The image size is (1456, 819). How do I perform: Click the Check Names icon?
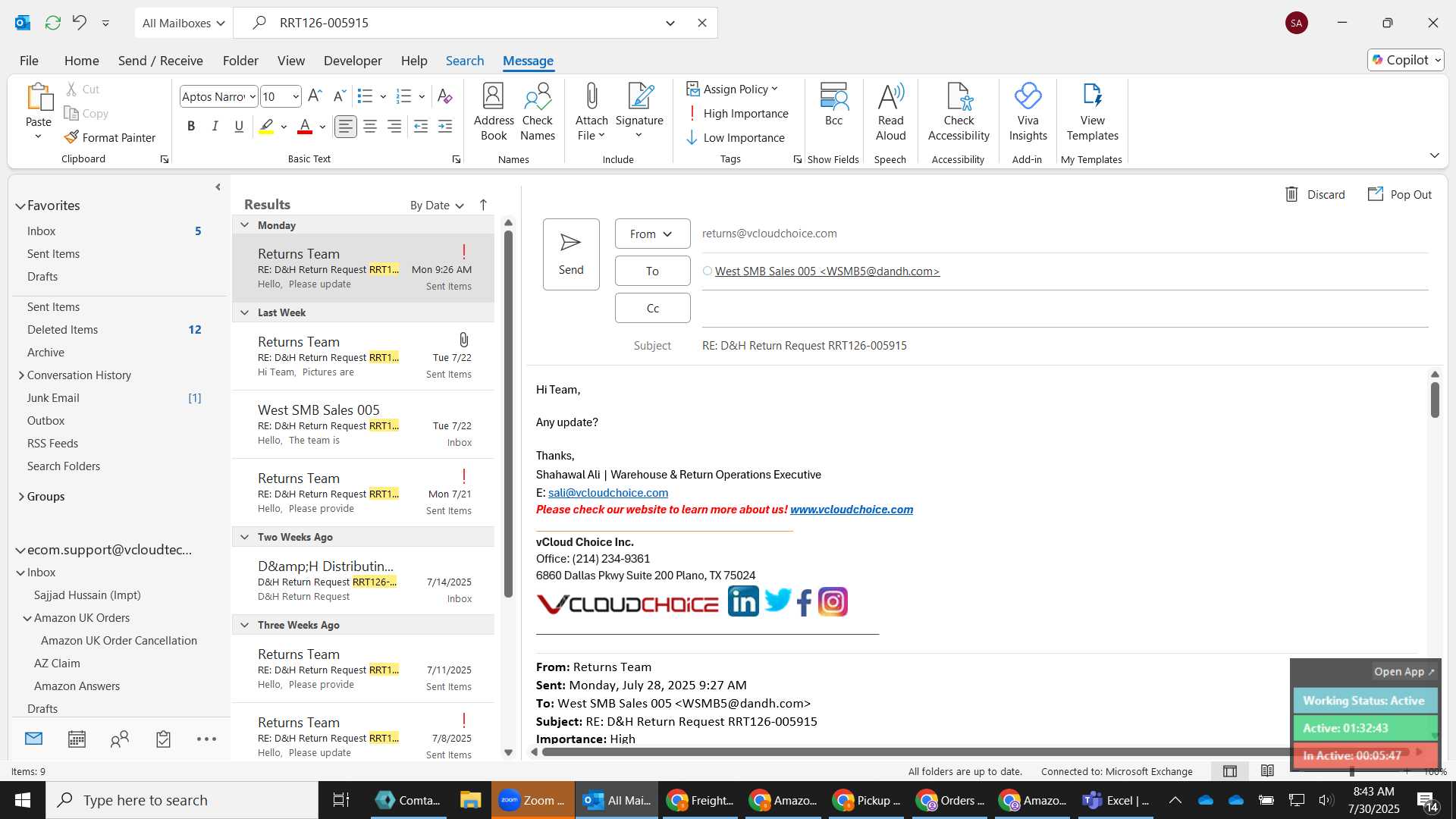(x=538, y=111)
